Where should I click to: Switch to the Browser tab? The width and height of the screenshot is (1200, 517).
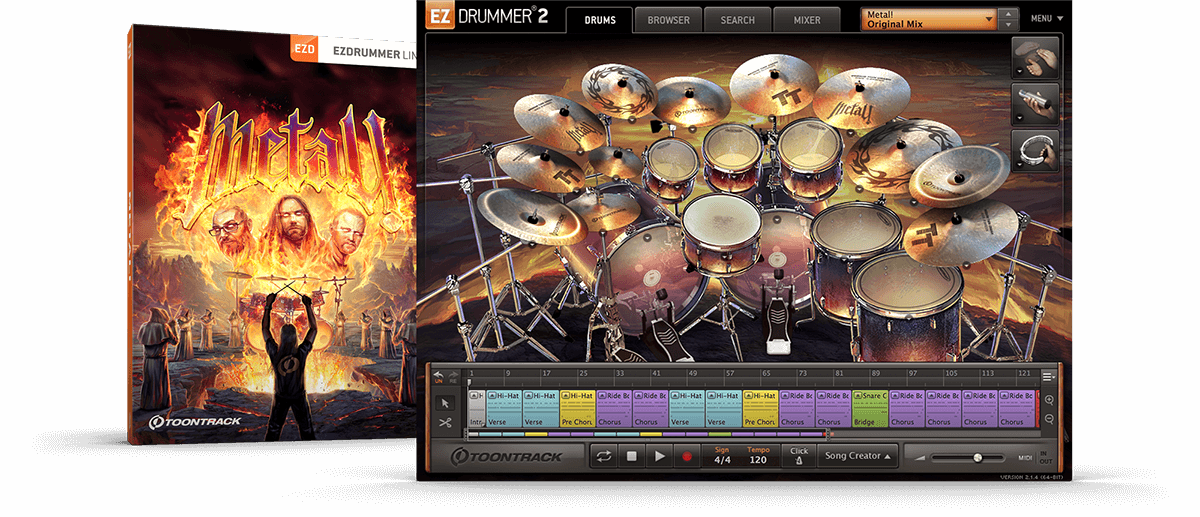click(x=668, y=20)
